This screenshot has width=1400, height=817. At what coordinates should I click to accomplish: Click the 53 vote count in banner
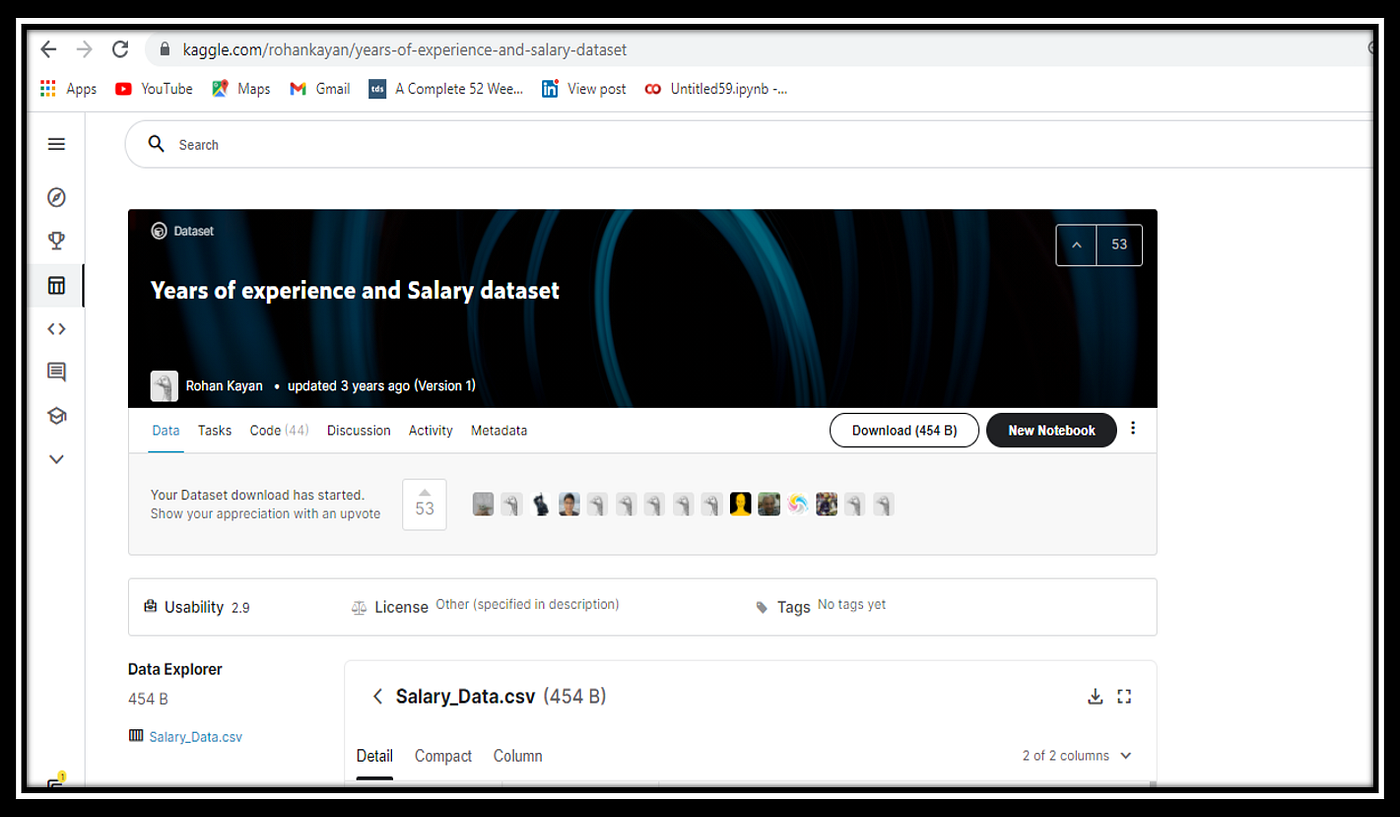coord(1119,245)
